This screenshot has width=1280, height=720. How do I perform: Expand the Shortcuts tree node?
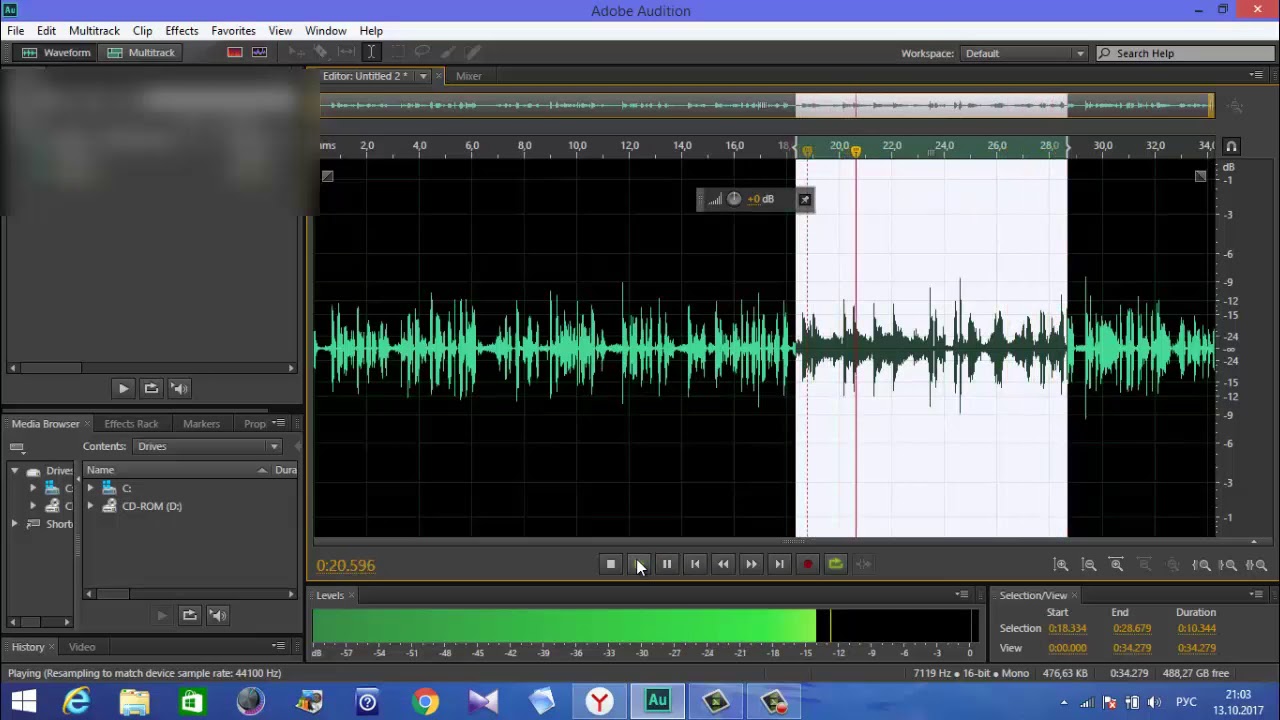pyautogui.click(x=14, y=524)
